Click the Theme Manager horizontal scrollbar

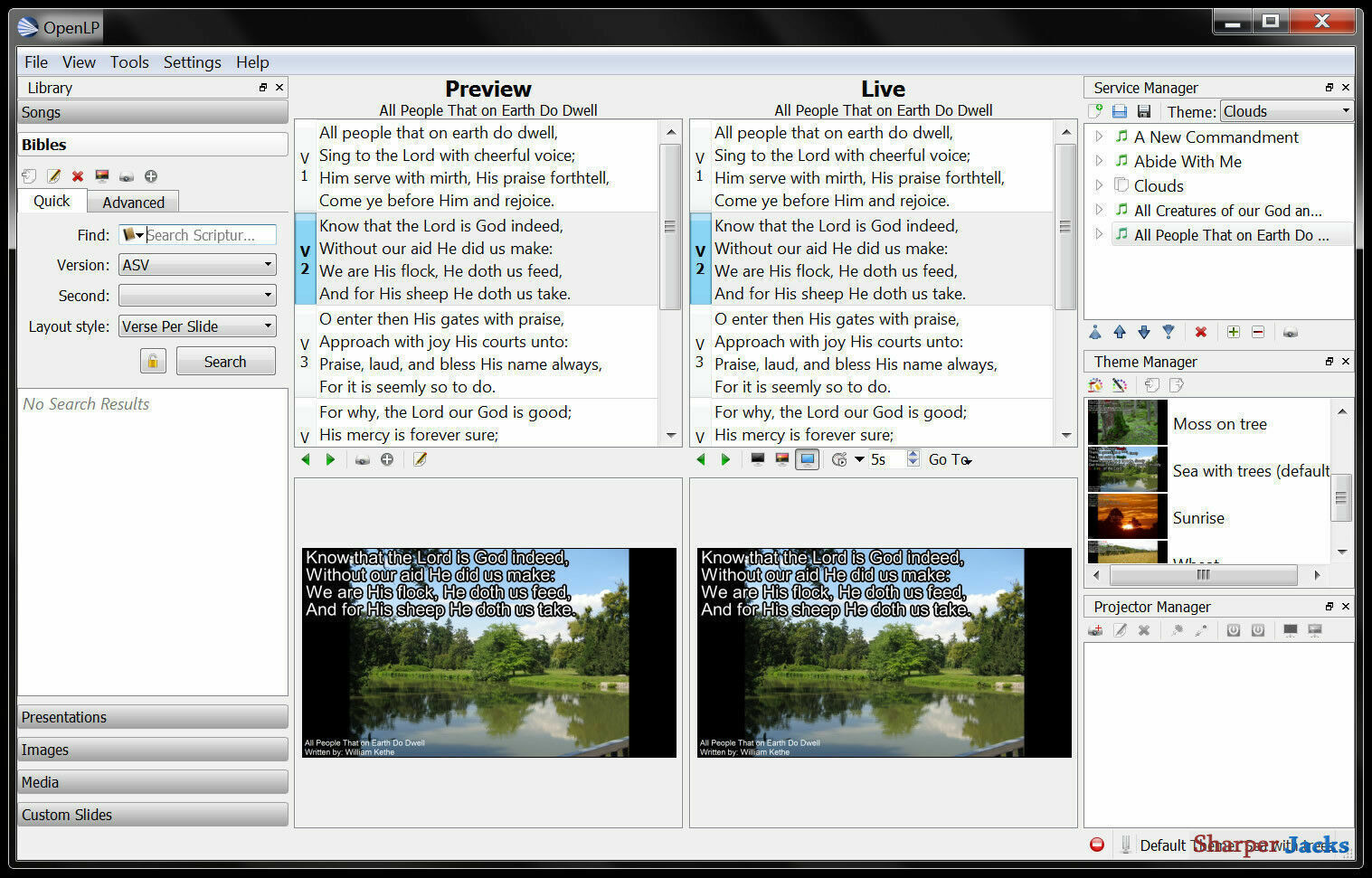pyautogui.click(x=1206, y=575)
